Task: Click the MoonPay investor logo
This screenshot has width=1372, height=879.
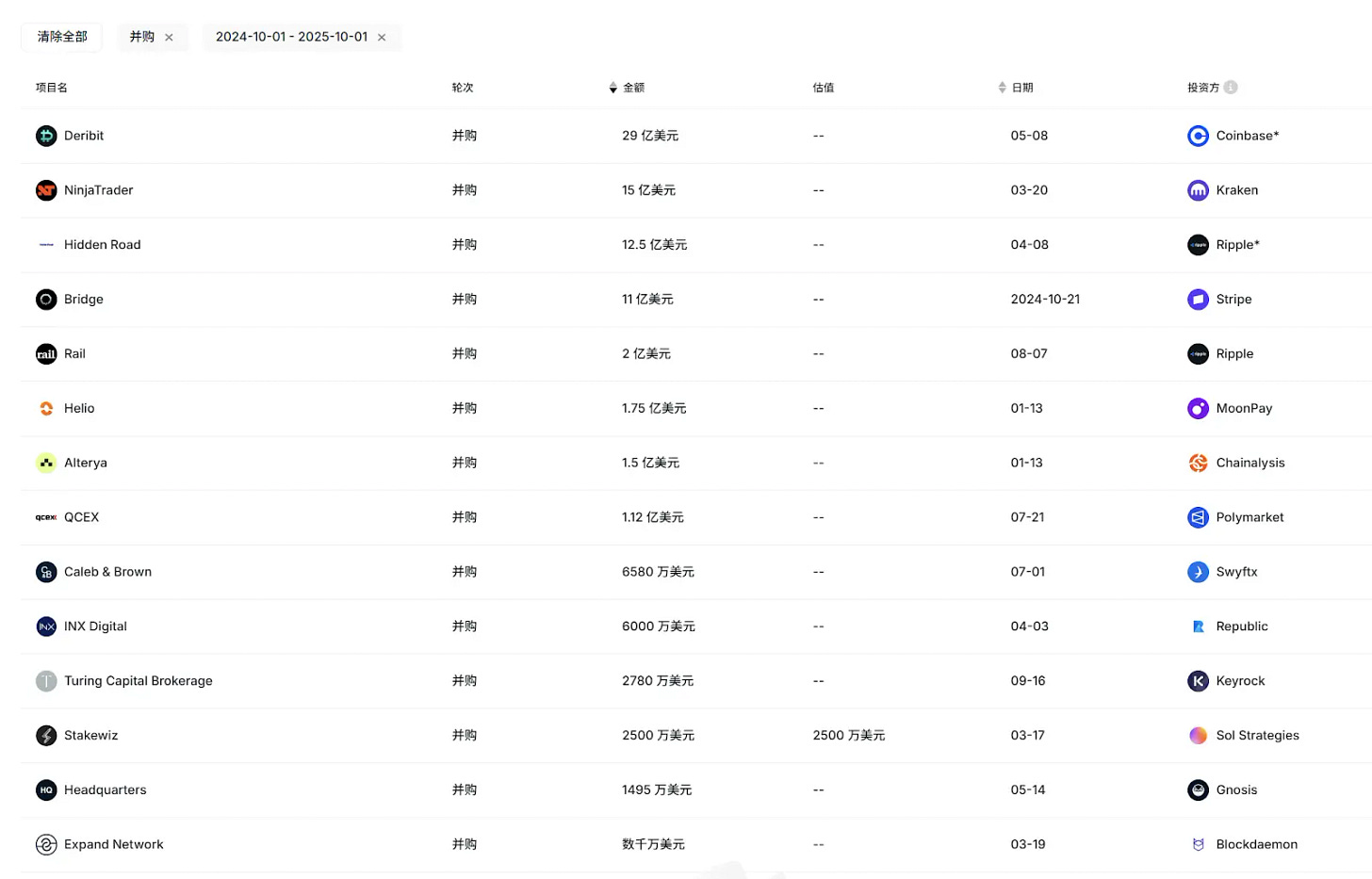Action: click(x=1198, y=409)
